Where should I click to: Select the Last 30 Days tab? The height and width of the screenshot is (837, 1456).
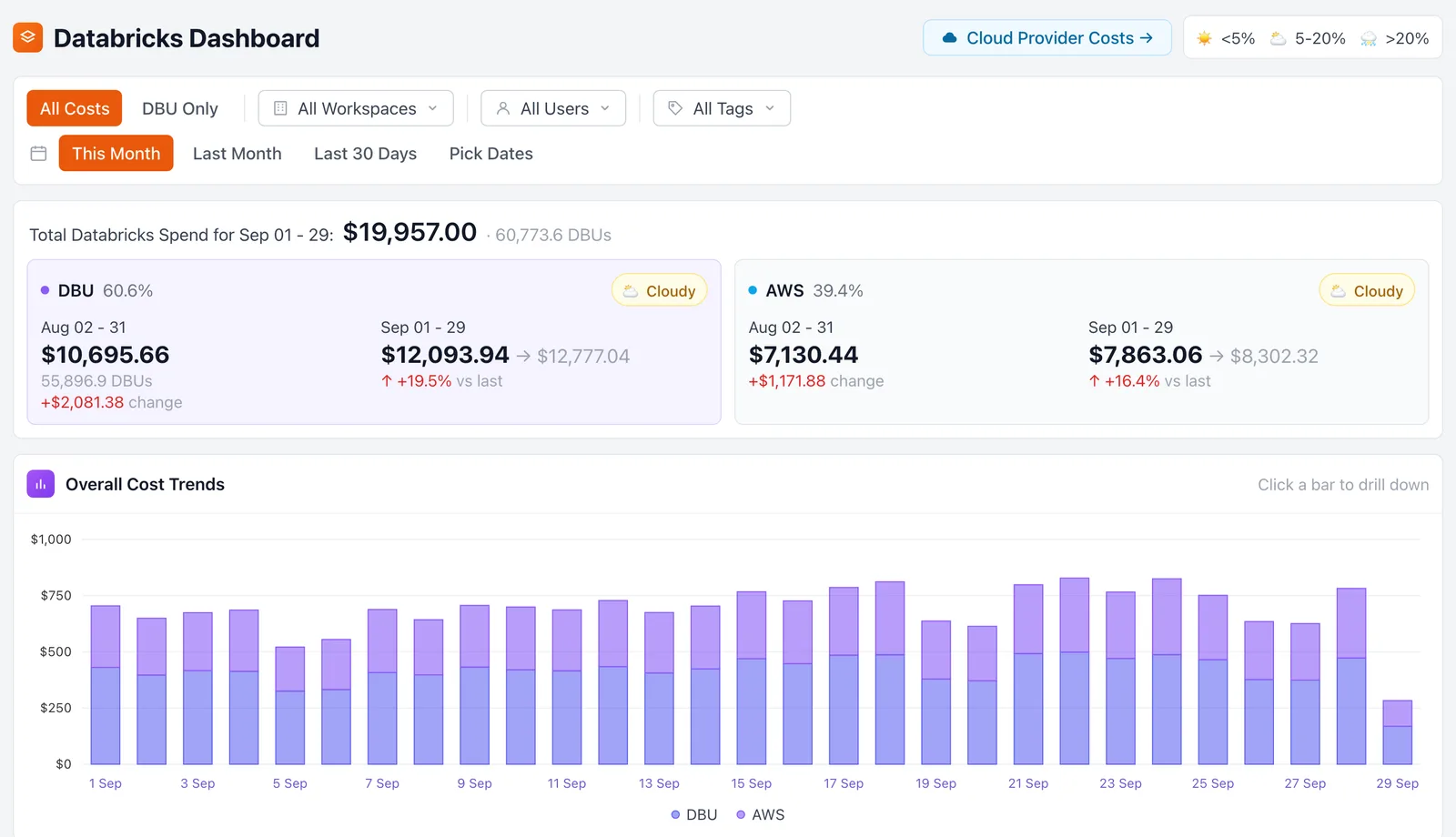point(365,154)
